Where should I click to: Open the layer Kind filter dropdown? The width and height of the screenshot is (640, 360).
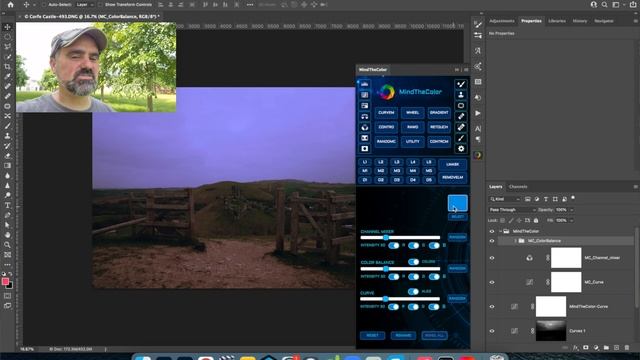pyautogui.click(x=504, y=199)
